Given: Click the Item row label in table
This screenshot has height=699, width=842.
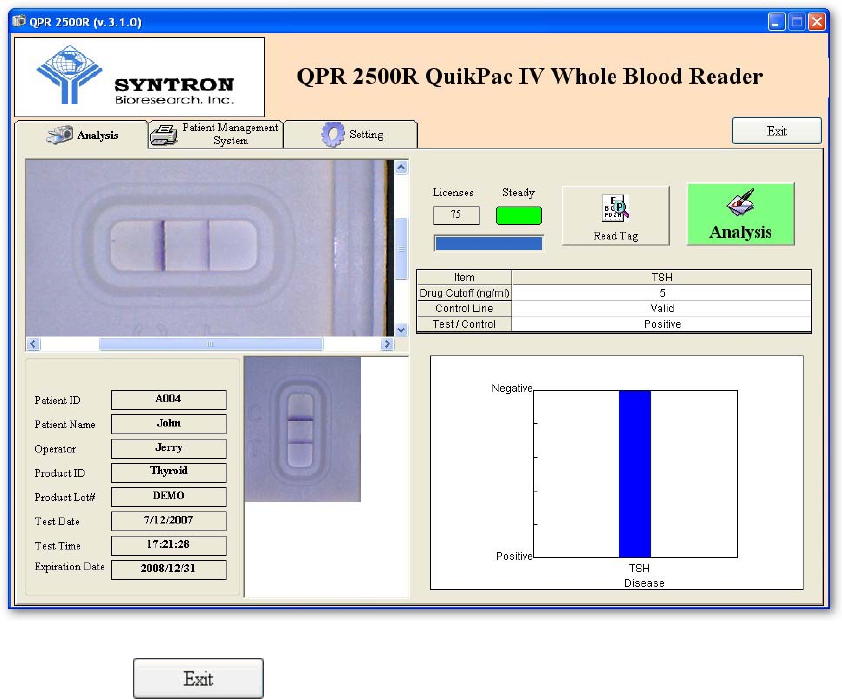Looking at the screenshot, I should [464, 277].
